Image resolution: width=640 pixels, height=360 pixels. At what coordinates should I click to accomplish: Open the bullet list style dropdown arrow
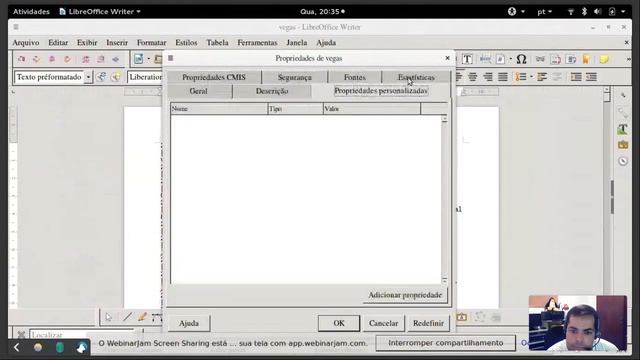(531, 77)
